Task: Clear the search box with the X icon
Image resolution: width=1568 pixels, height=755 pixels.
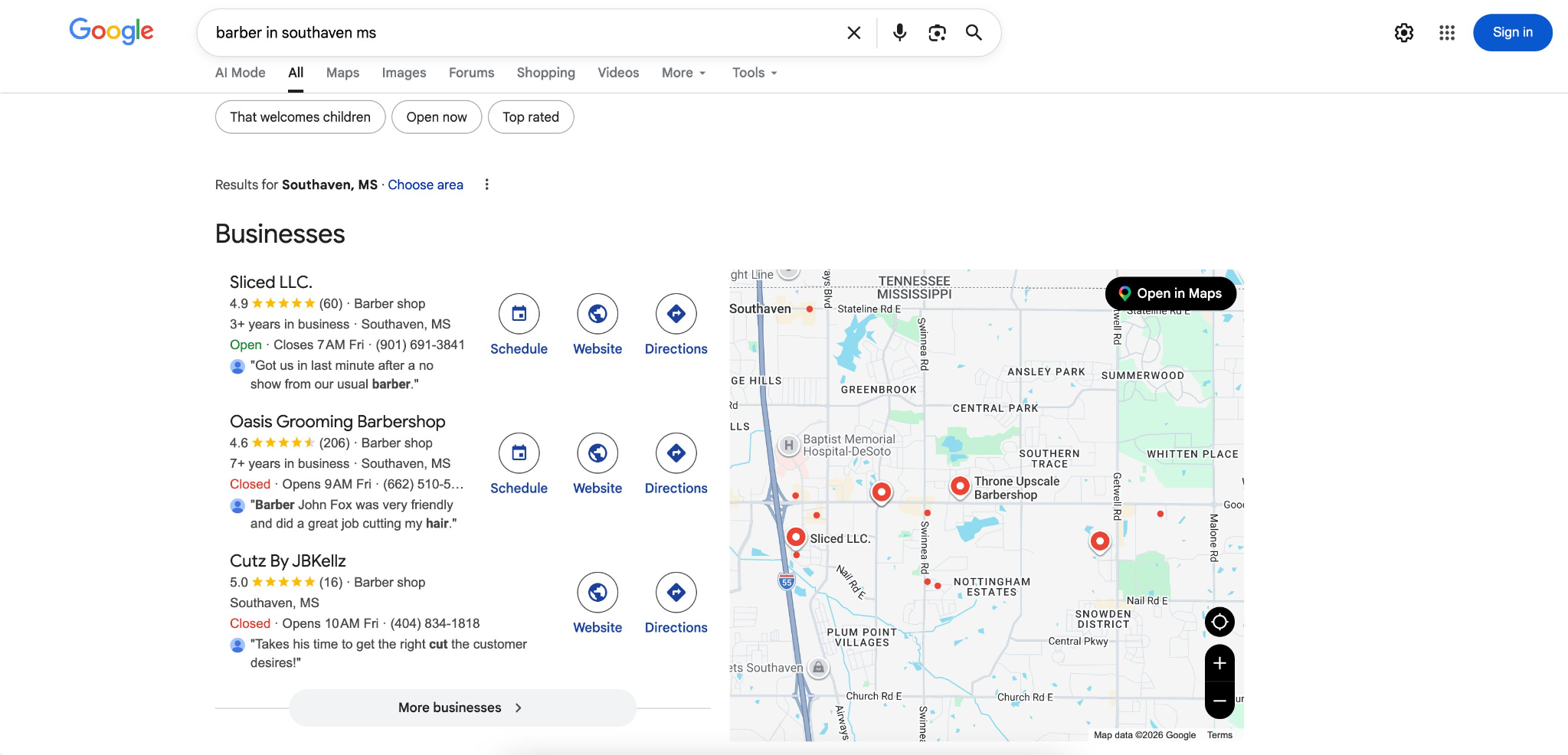Action: point(853,33)
